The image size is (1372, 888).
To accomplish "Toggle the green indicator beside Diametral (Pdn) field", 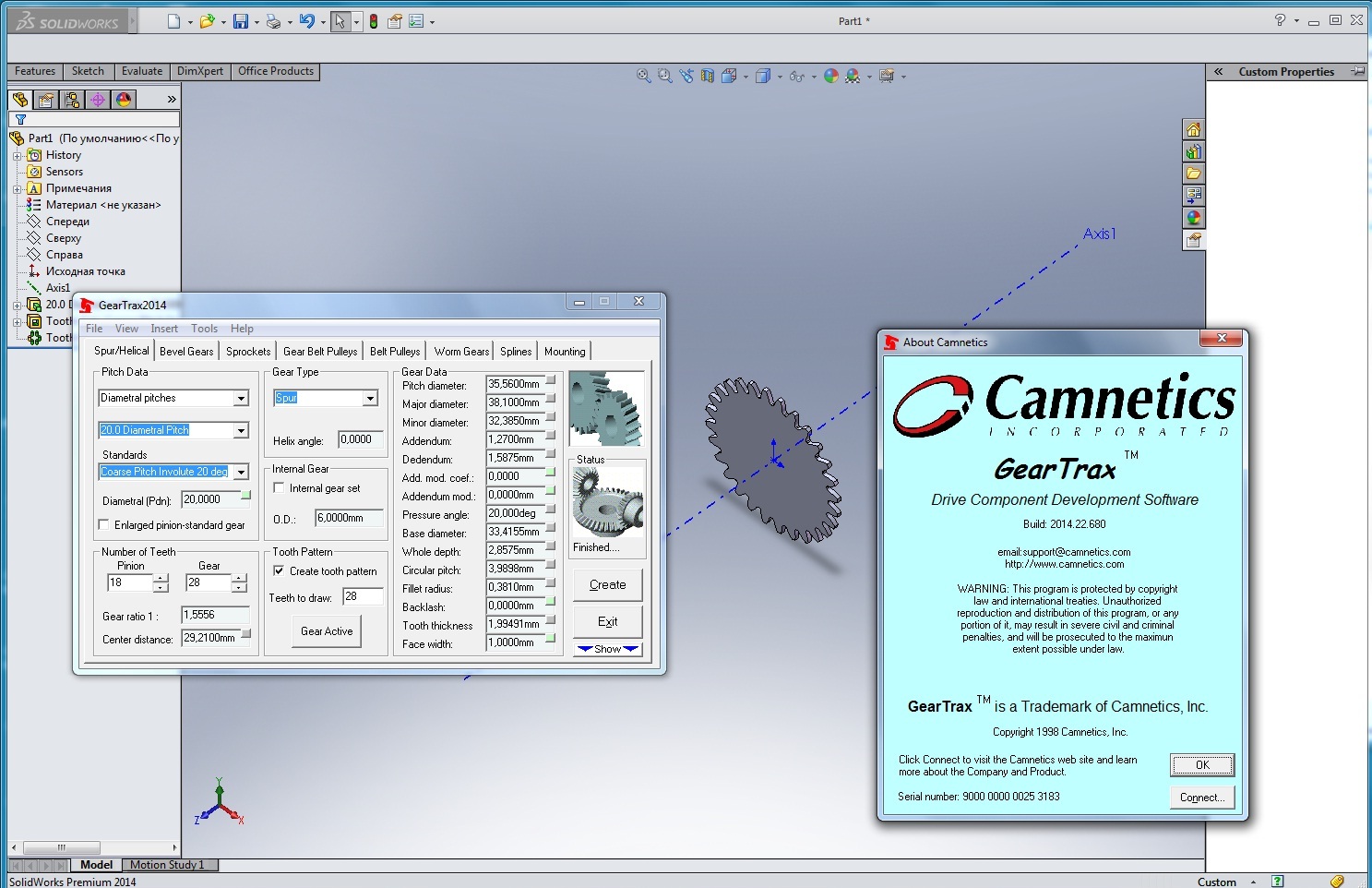I will 246,495.
